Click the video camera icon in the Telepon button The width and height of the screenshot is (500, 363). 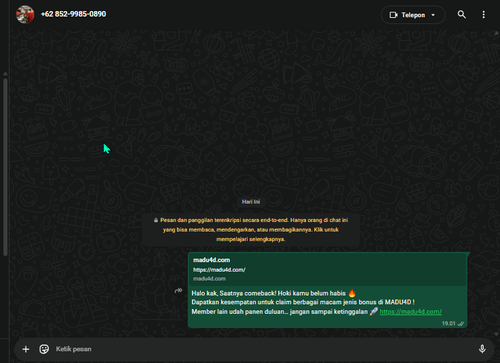coord(394,15)
